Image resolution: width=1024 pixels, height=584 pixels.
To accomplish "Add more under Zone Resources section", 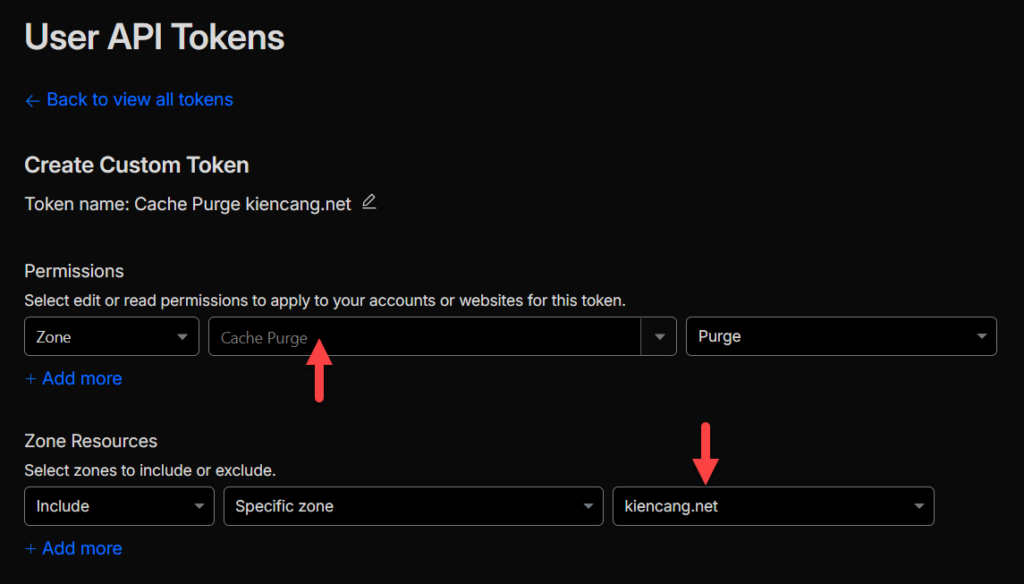I will 73,548.
